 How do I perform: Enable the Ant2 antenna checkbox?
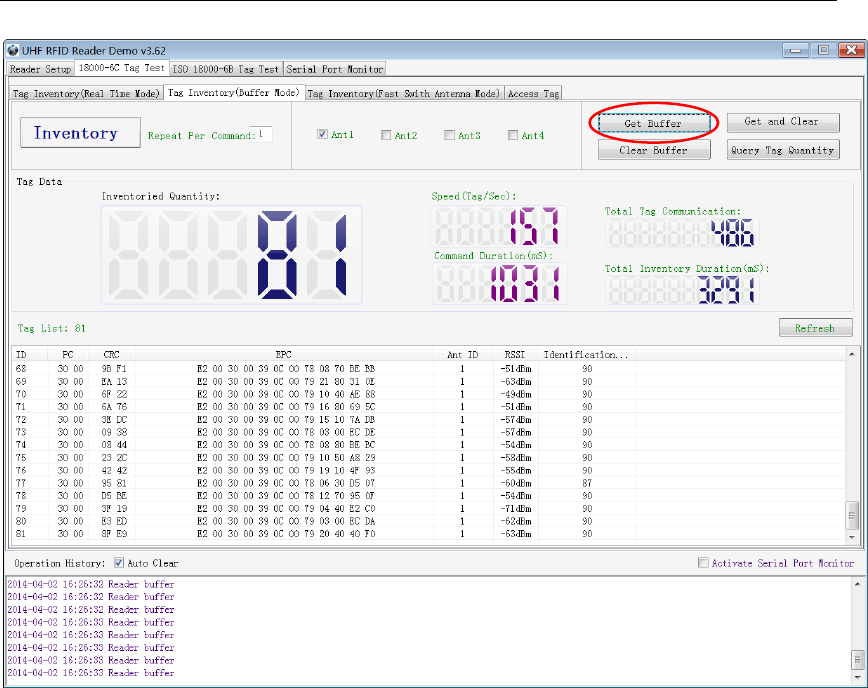[x=386, y=136]
